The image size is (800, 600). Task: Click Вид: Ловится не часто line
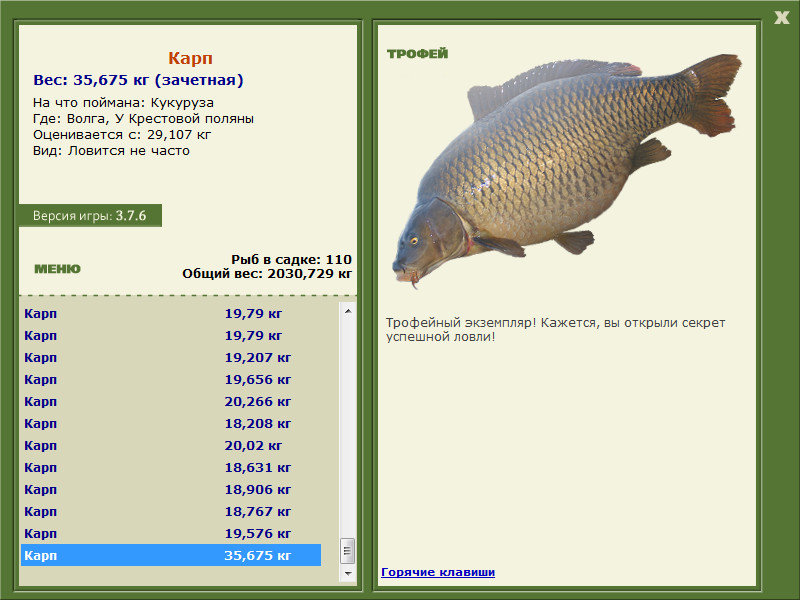pyautogui.click(x=111, y=151)
